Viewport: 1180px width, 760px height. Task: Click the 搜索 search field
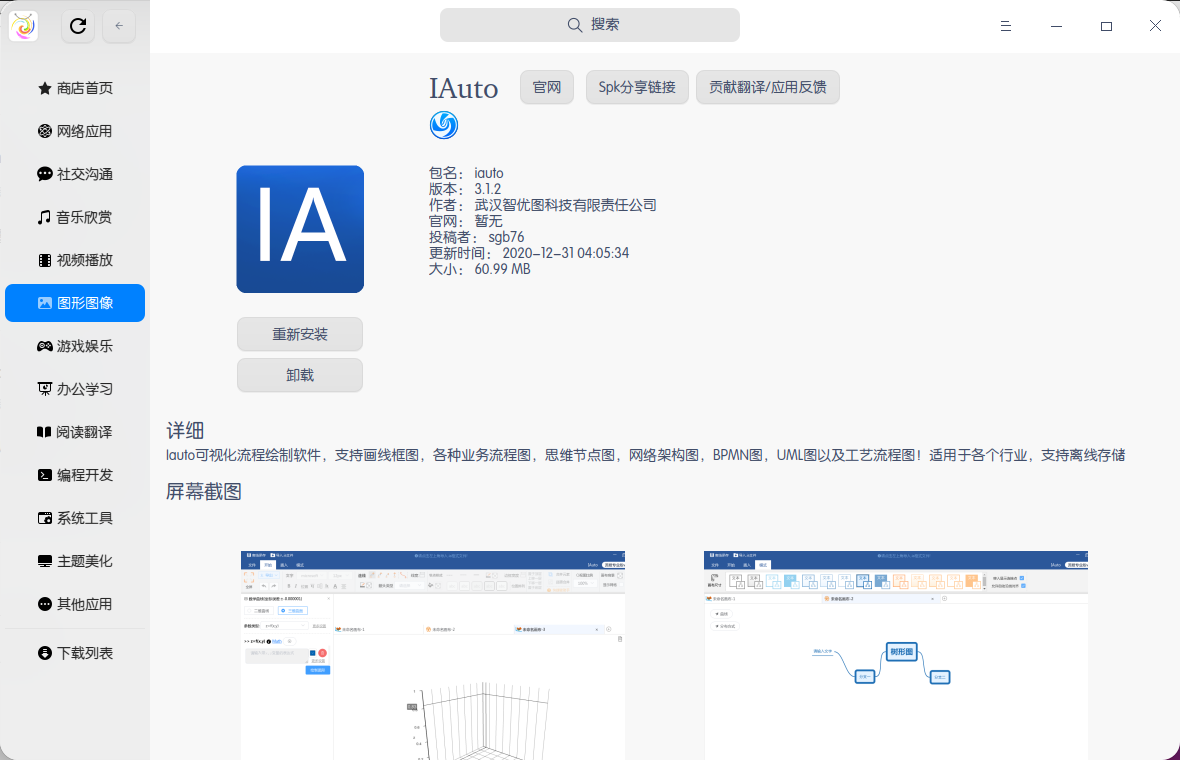[590, 25]
